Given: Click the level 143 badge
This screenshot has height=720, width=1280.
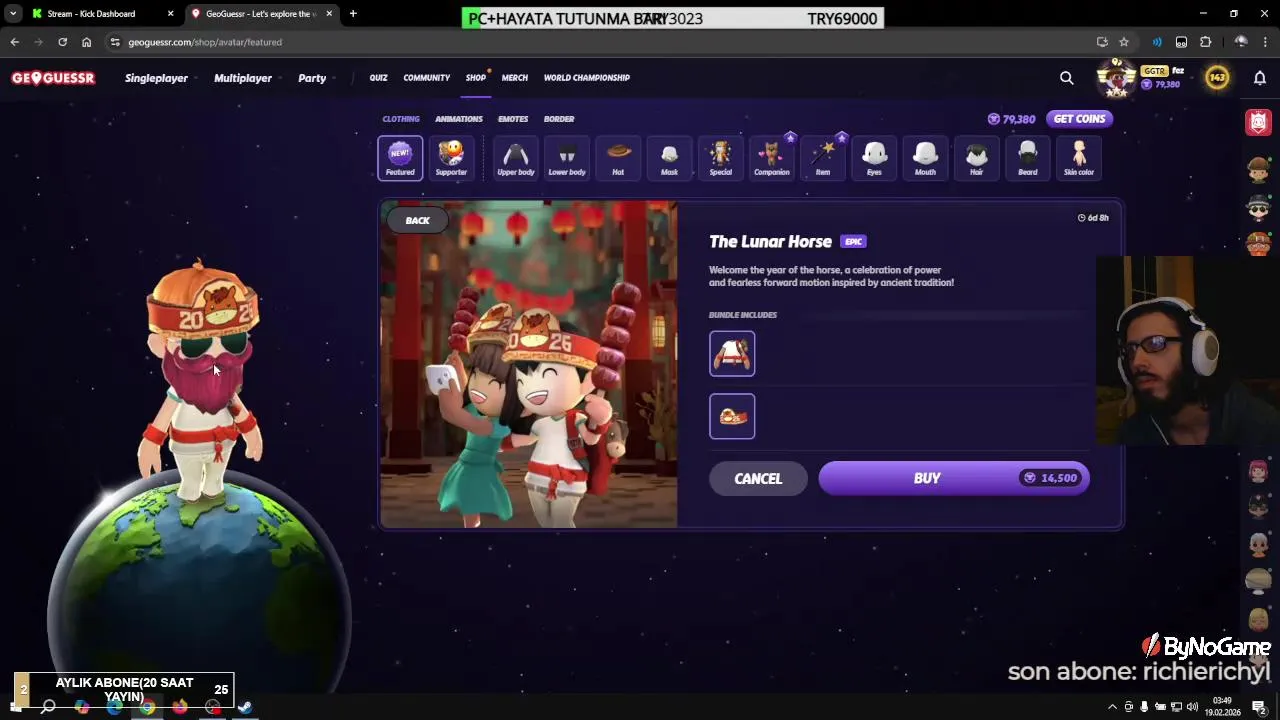Looking at the screenshot, I should coord(1217,78).
